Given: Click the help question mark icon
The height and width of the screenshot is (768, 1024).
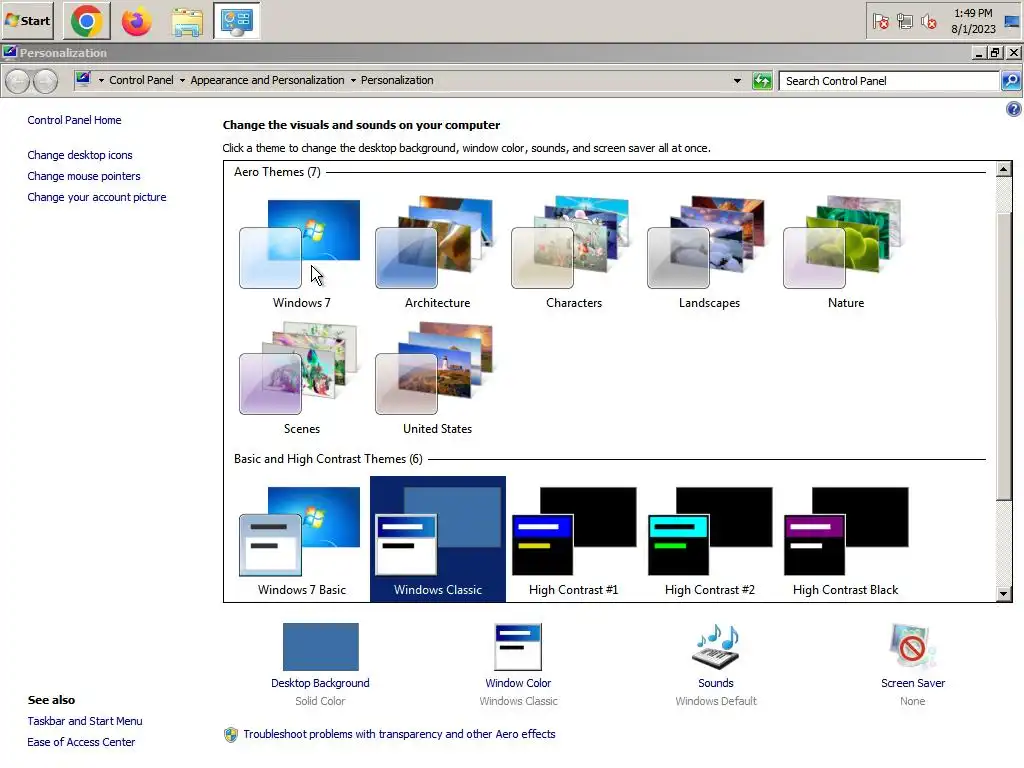Looking at the screenshot, I should pyautogui.click(x=1013, y=109).
